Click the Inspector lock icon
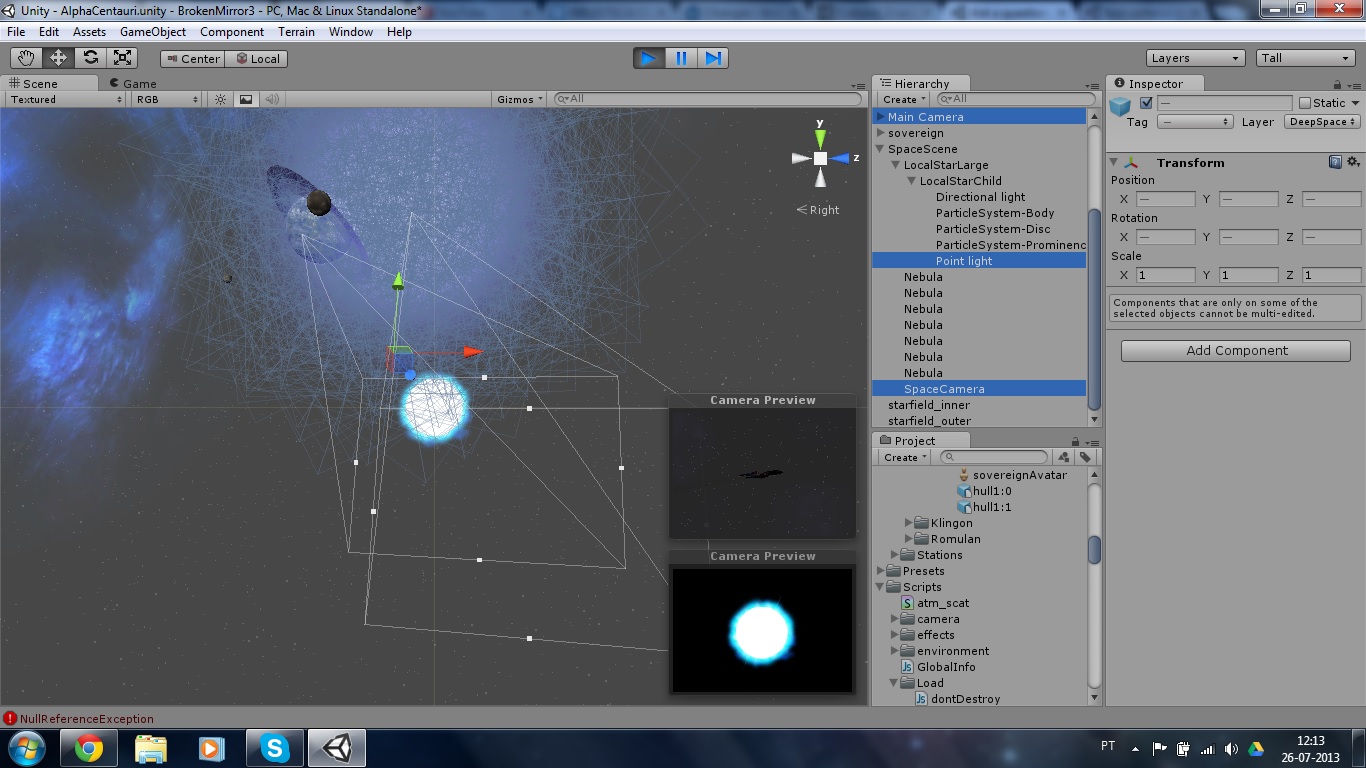Screen dimensions: 1366x768 coord(1338,85)
